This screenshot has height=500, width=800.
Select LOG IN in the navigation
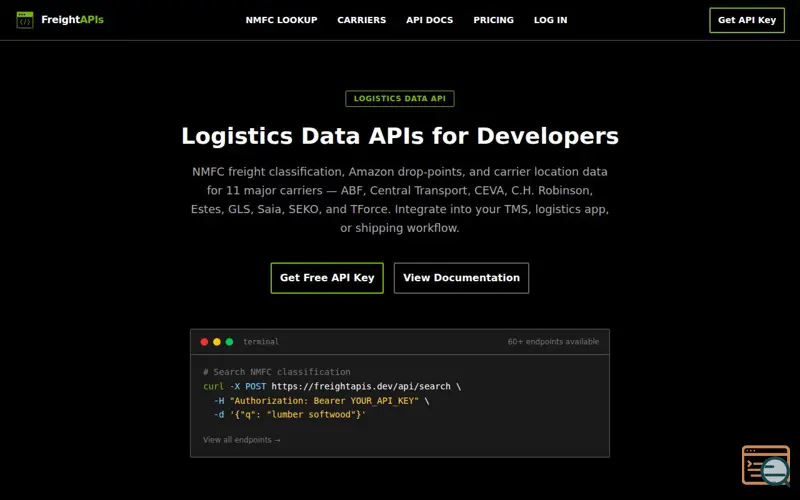tap(551, 20)
